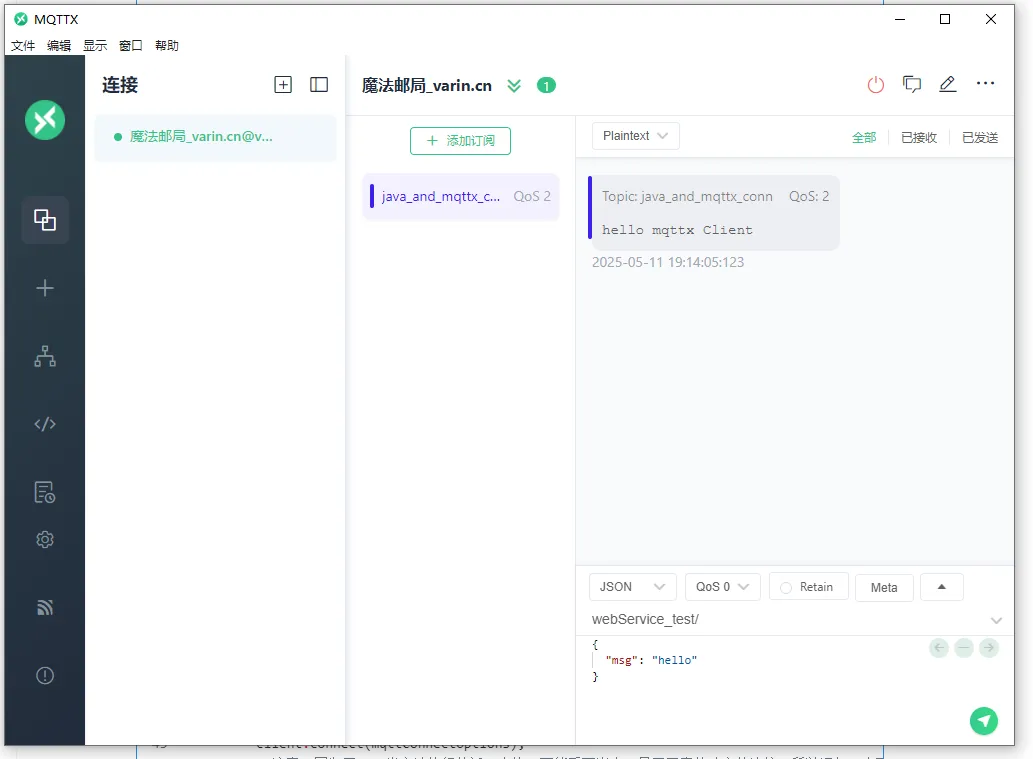
Task: Click the webService_test/ topic input field
Action: (787, 619)
